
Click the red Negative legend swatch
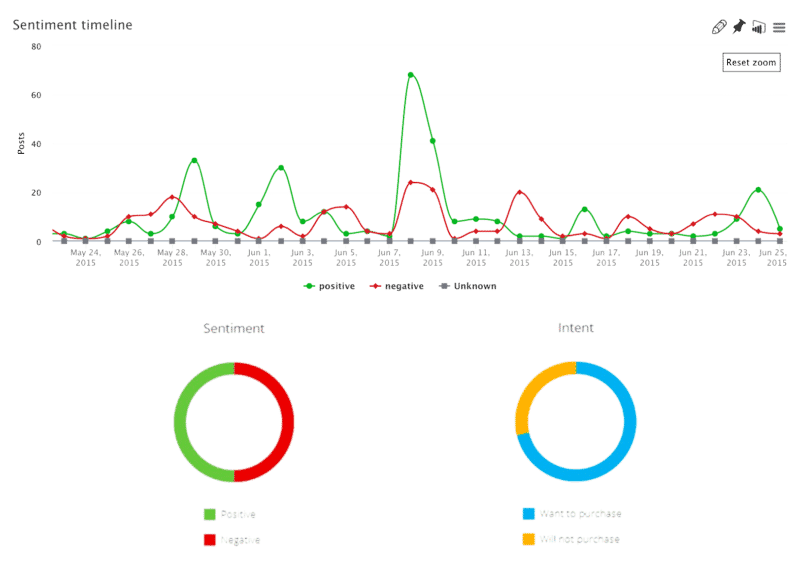[x=209, y=540]
